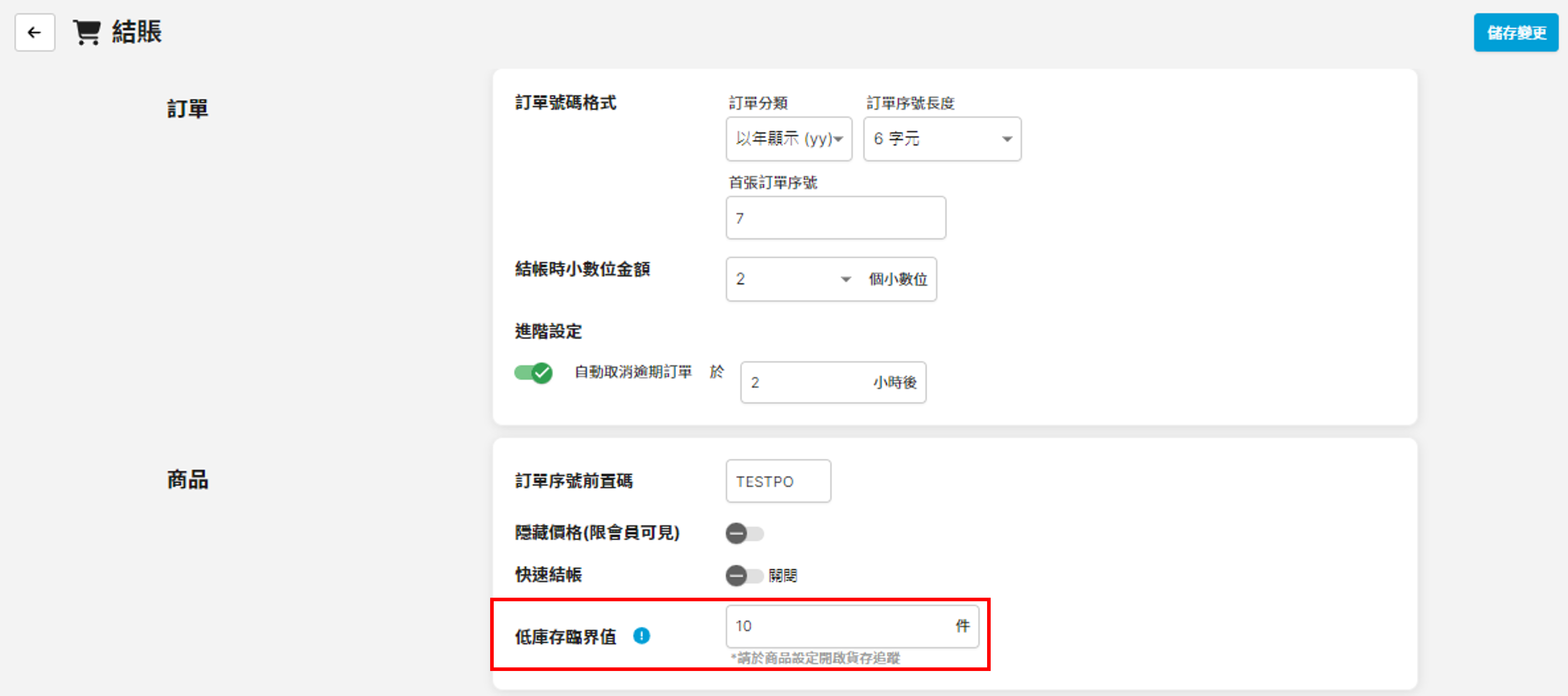This screenshot has height=696, width=1568.
Task: Click the 結賬 page title
Action: 136,32
